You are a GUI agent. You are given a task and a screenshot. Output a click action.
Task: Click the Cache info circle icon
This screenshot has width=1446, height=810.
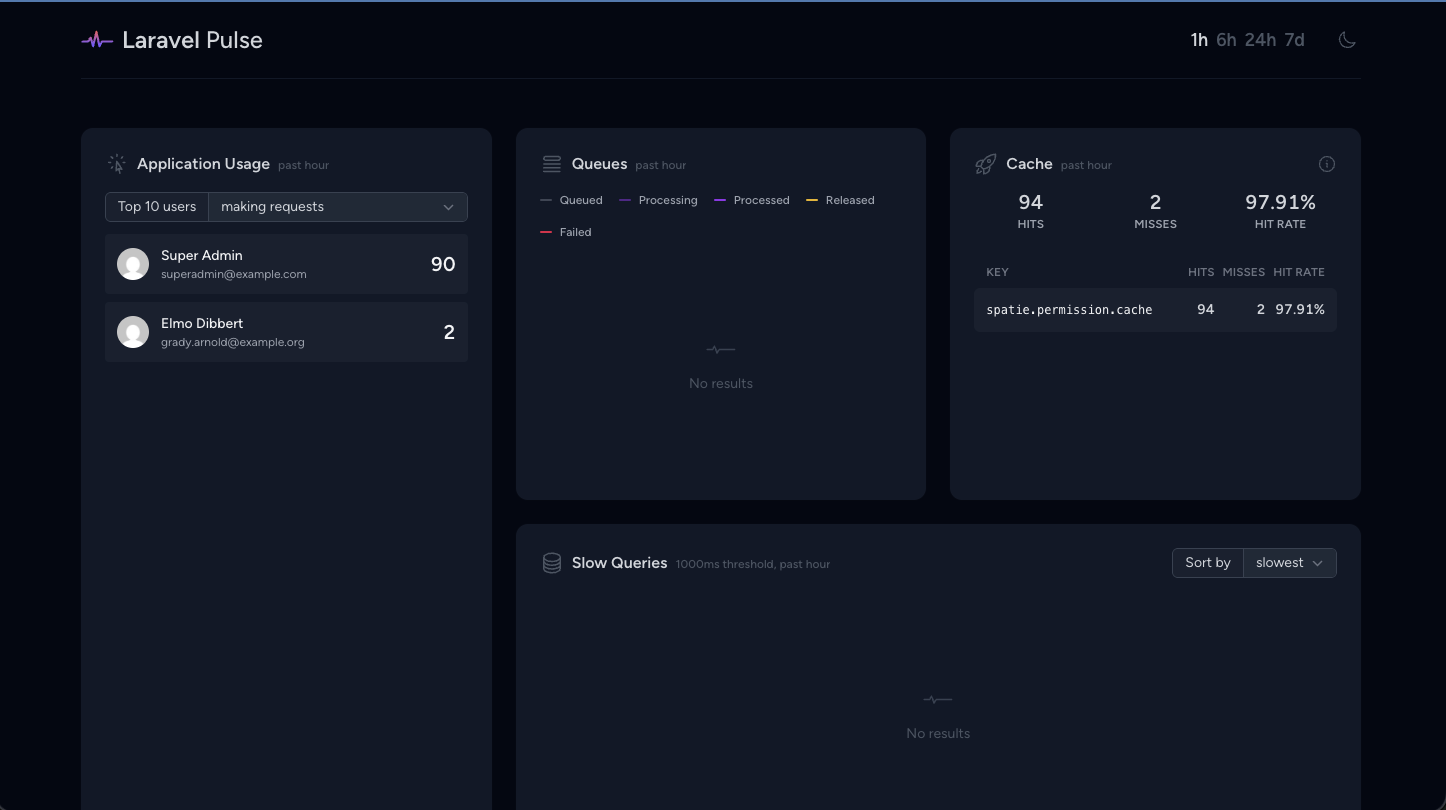1326,164
